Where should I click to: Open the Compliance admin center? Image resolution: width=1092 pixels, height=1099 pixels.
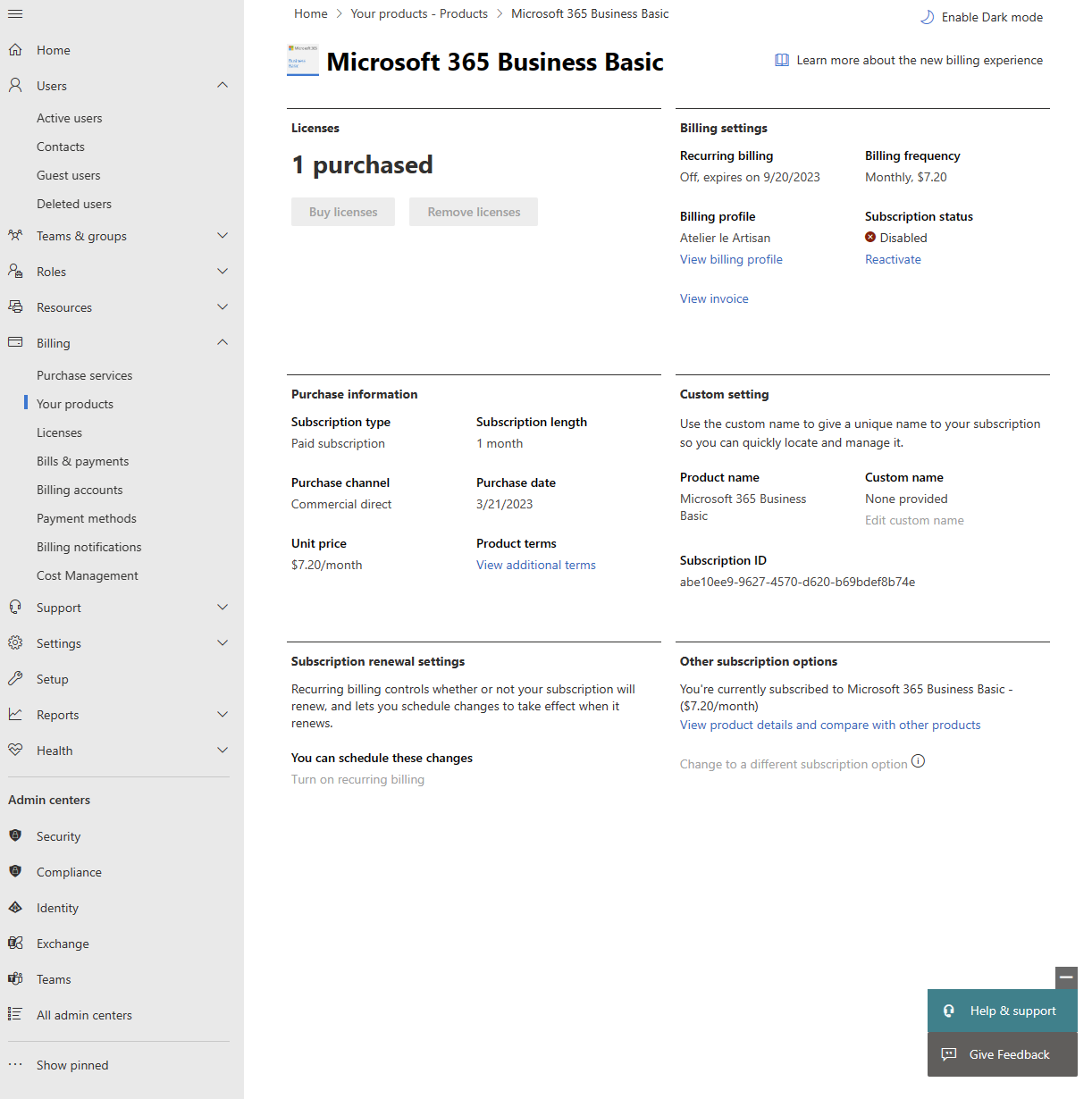tap(69, 871)
